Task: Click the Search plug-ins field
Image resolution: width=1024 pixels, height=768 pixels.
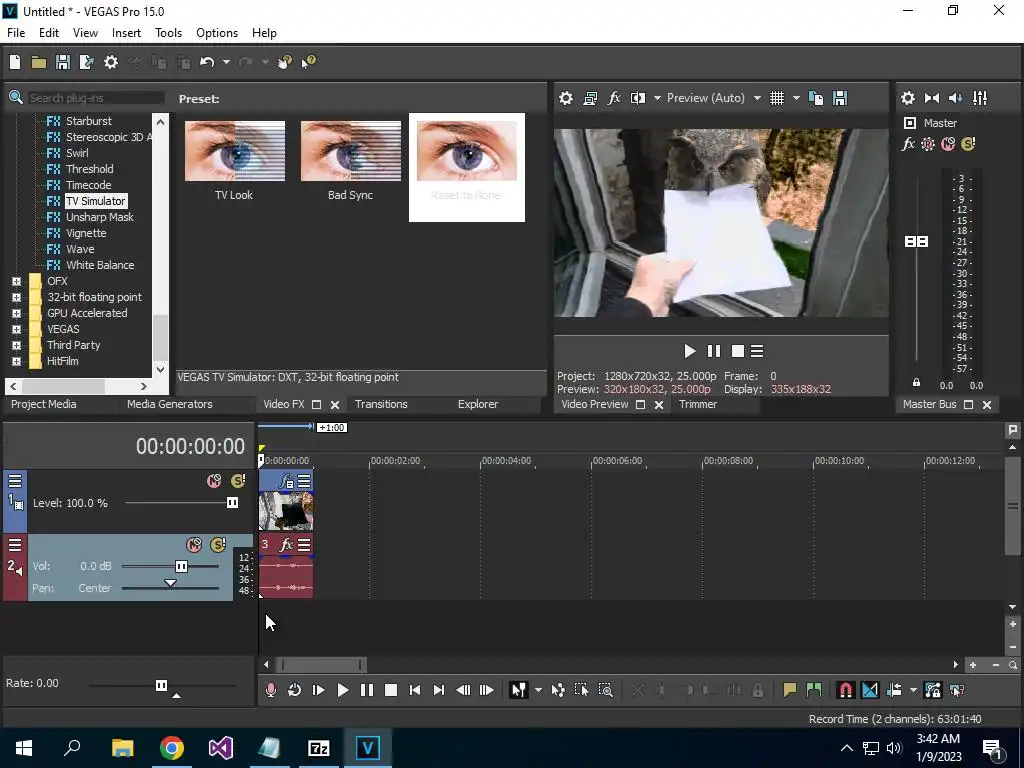Action: (95, 98)
